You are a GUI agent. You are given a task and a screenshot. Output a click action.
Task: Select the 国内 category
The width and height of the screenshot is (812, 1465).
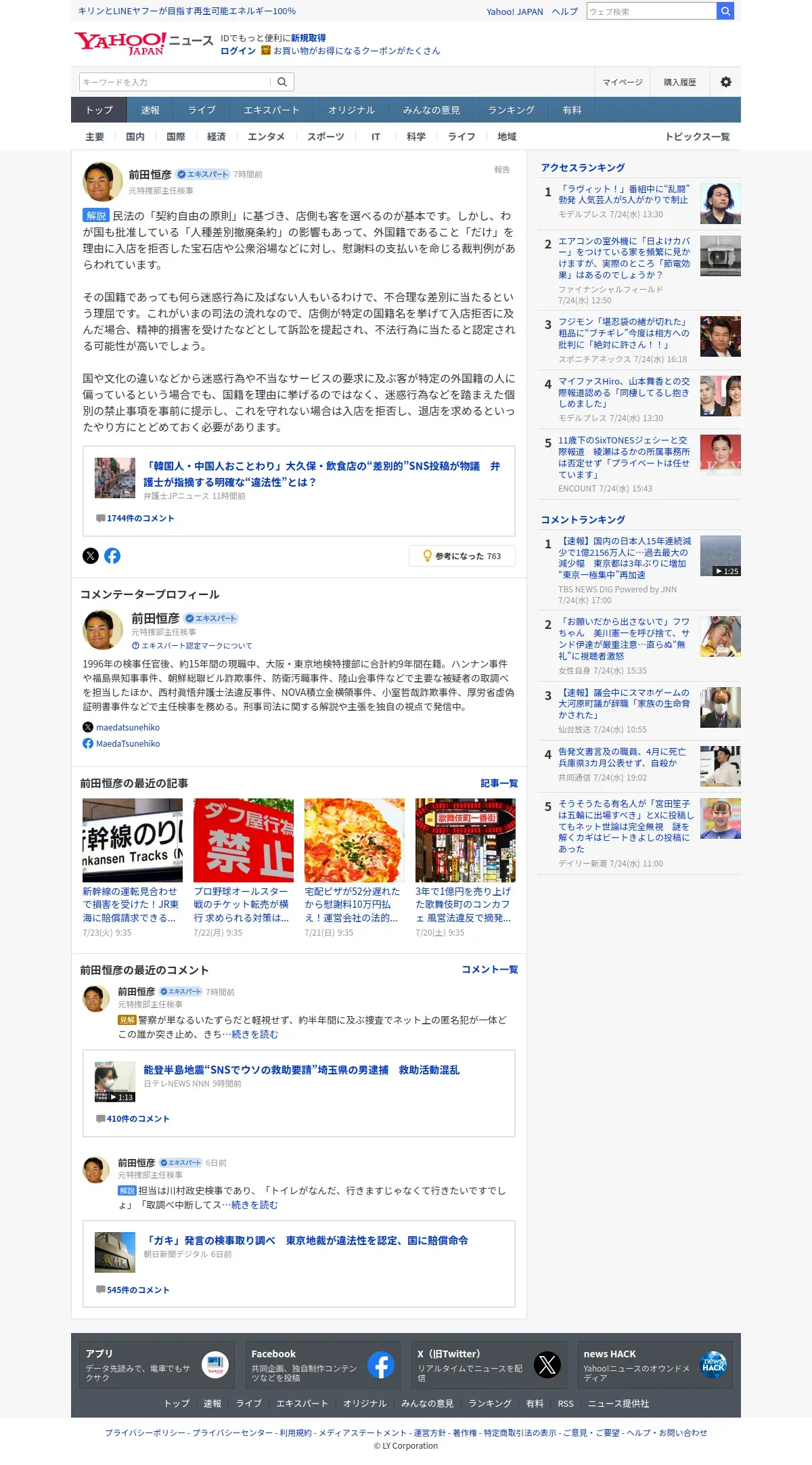135,137
